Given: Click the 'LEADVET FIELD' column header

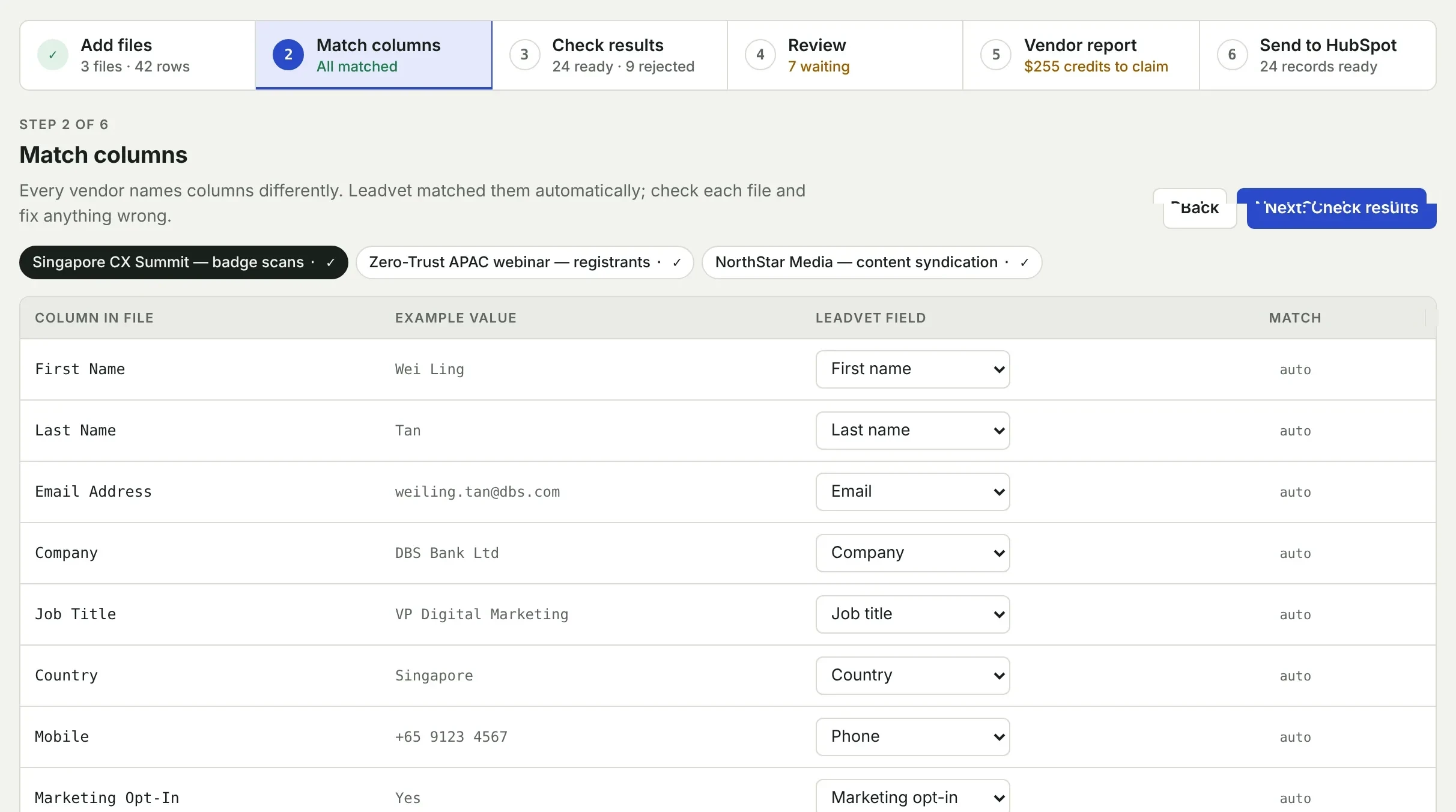Looking at the screenshot, I should coord(870,318).
